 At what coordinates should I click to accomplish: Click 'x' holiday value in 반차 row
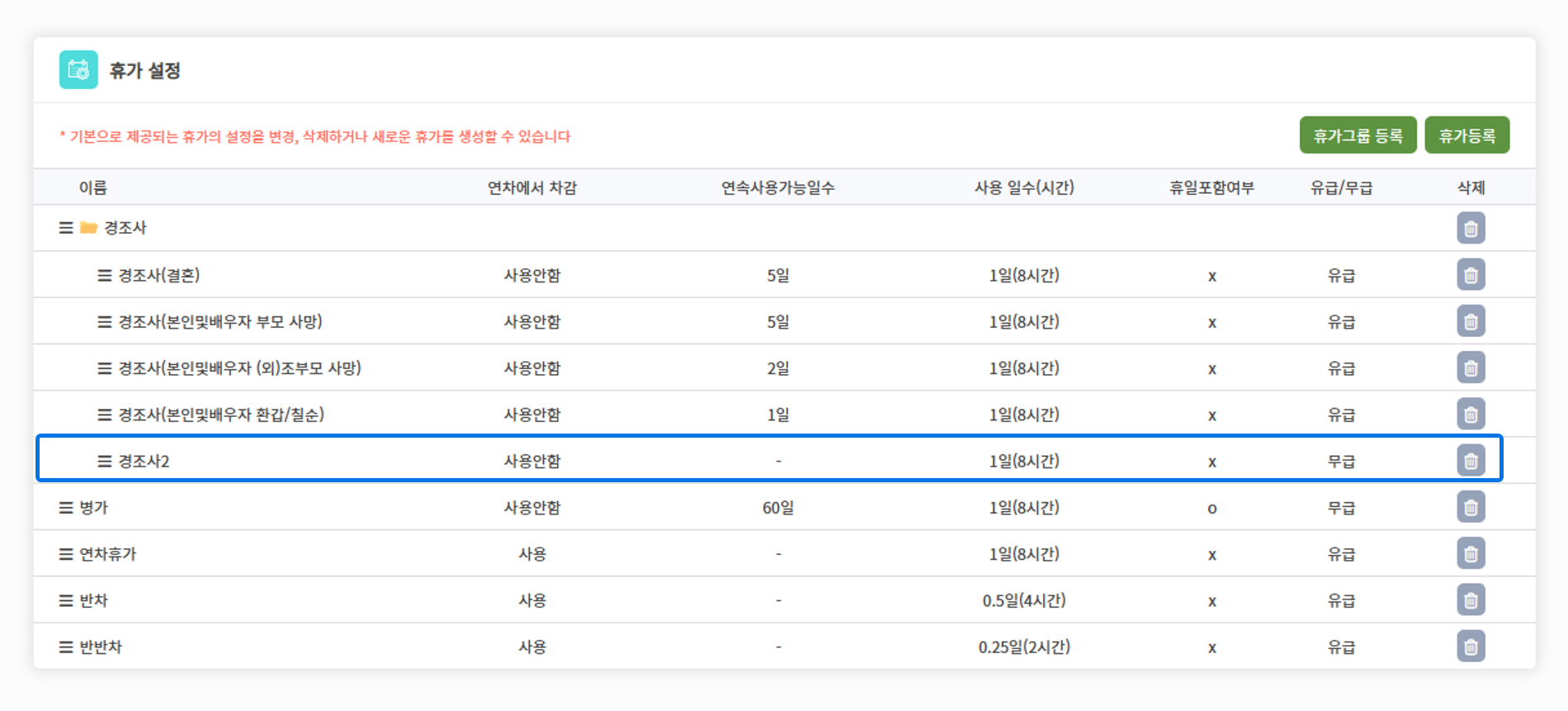(1212, 602)
